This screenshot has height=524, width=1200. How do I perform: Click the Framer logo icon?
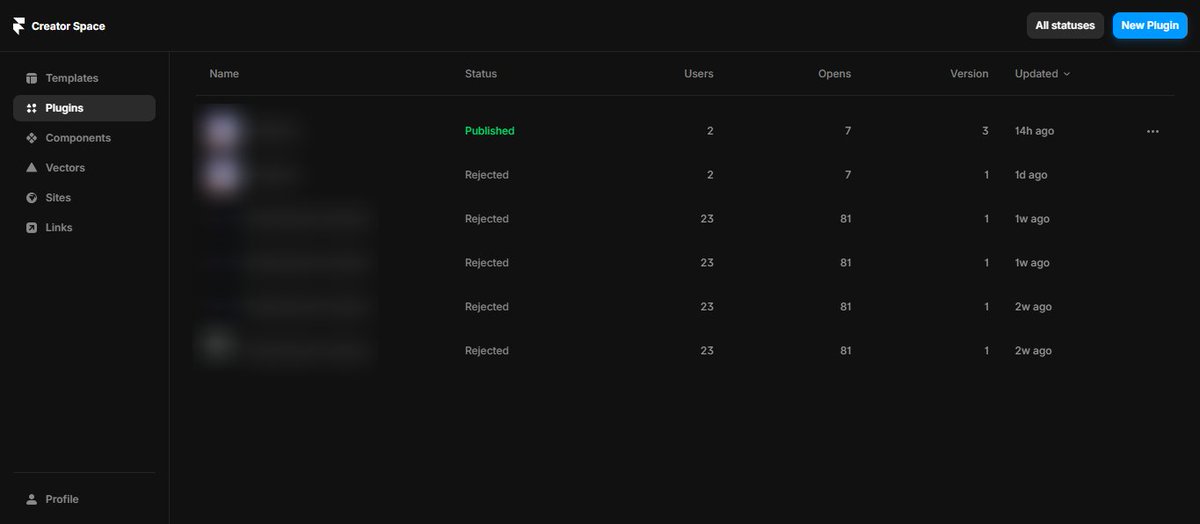[19, 26]
